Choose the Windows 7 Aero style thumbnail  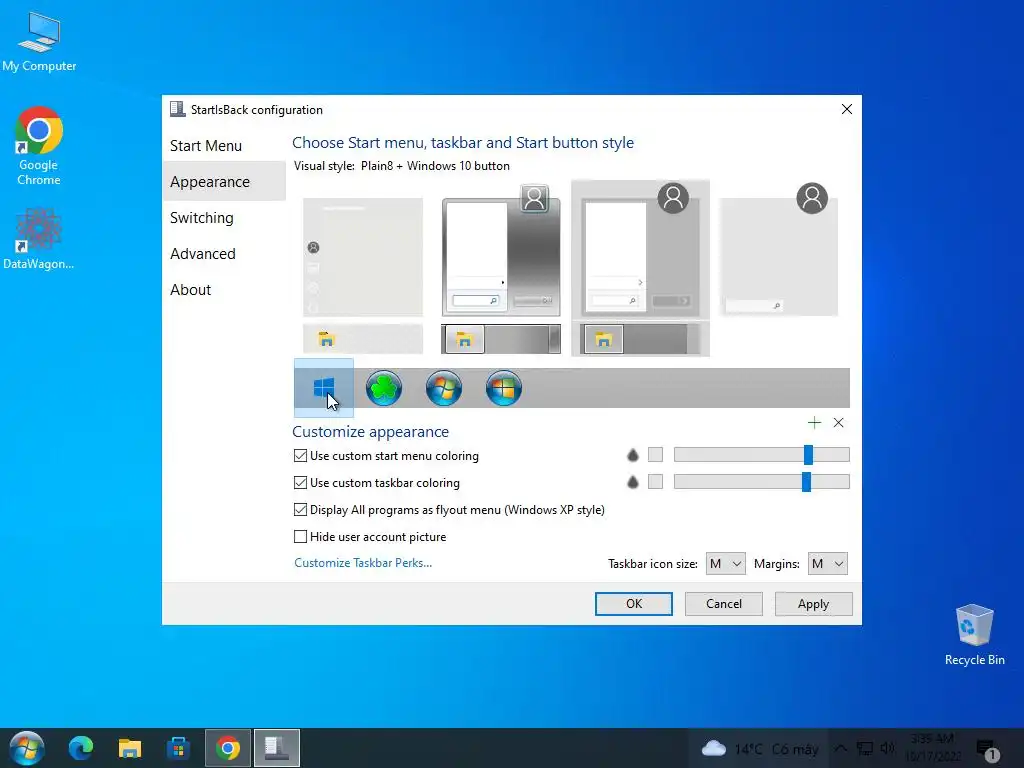501,269
